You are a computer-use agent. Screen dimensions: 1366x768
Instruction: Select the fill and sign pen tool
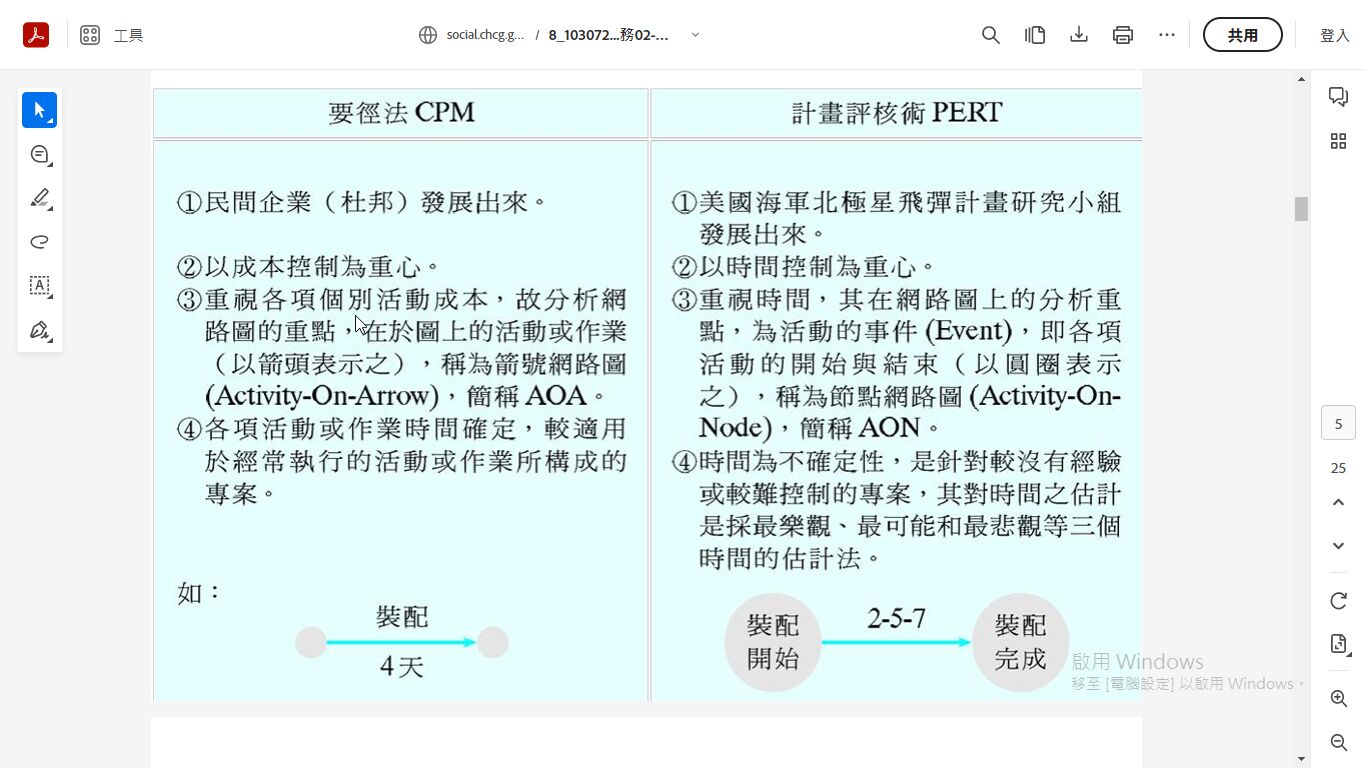point(40,330)
